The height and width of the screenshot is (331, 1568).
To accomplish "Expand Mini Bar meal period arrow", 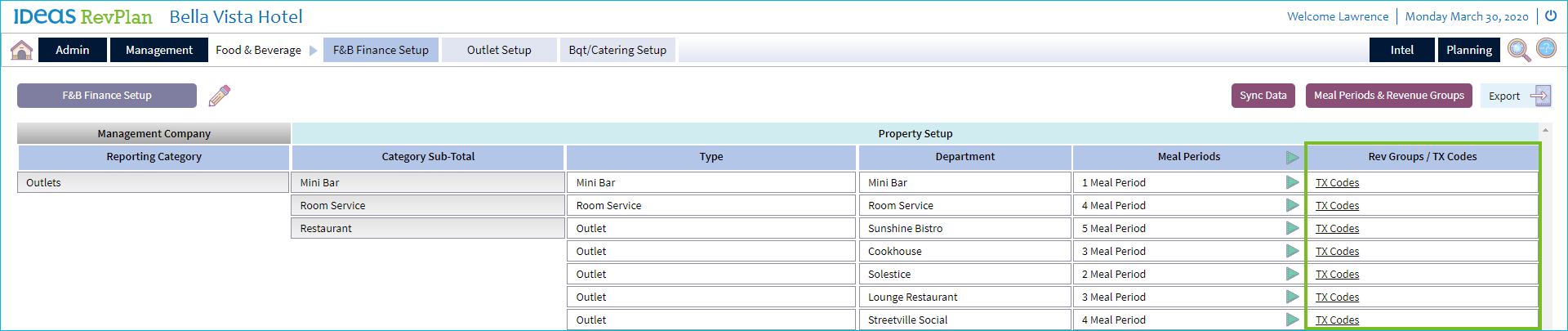I will [1292, 182].
